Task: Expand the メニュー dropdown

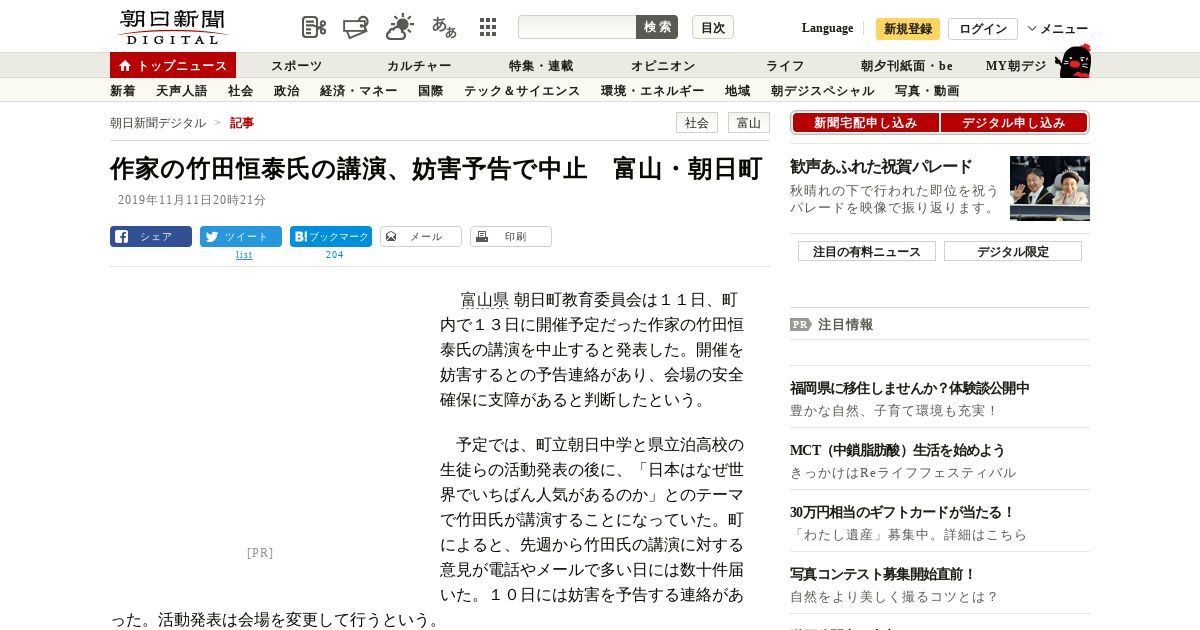Action: pyautogui.click(x=1058, y=29)
